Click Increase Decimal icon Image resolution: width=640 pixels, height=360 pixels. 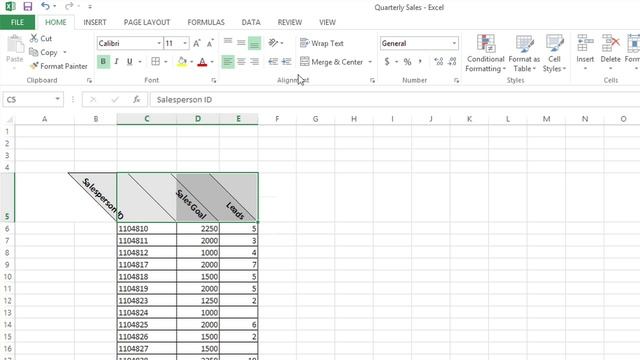(x=439, y=62)
